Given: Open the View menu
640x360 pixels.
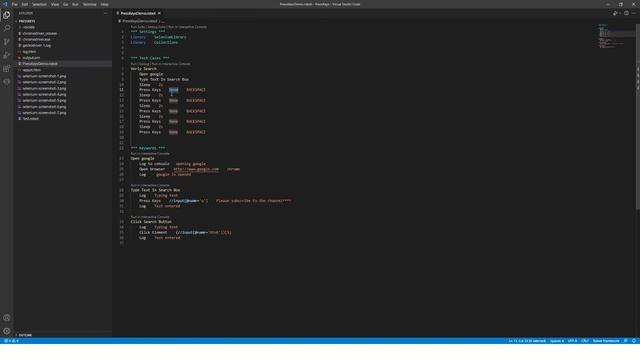Looking at the screenshot, I should [x=55, y=4].
